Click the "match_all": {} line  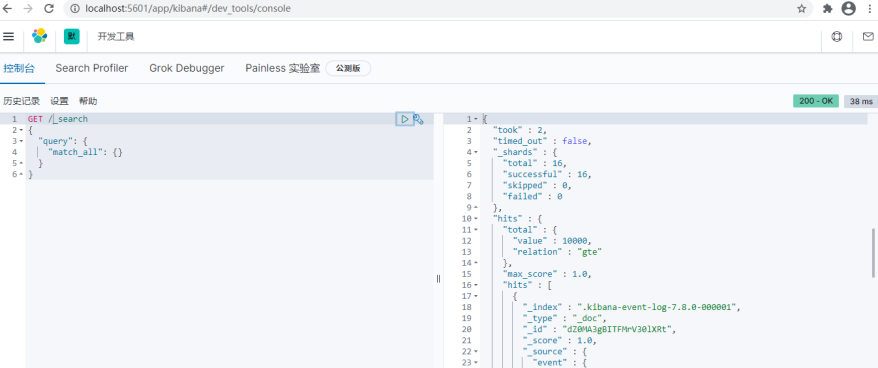(x=85, y=152)
